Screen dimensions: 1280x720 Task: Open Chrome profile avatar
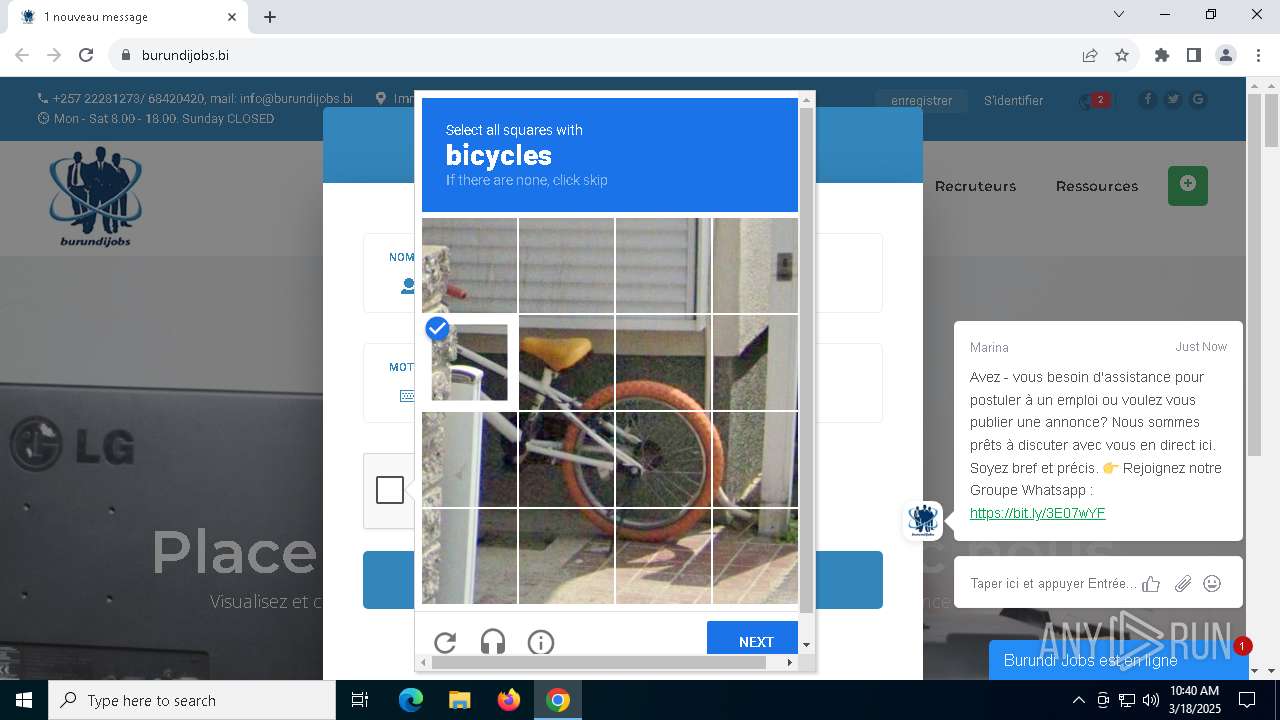(x=1226, y=55)
